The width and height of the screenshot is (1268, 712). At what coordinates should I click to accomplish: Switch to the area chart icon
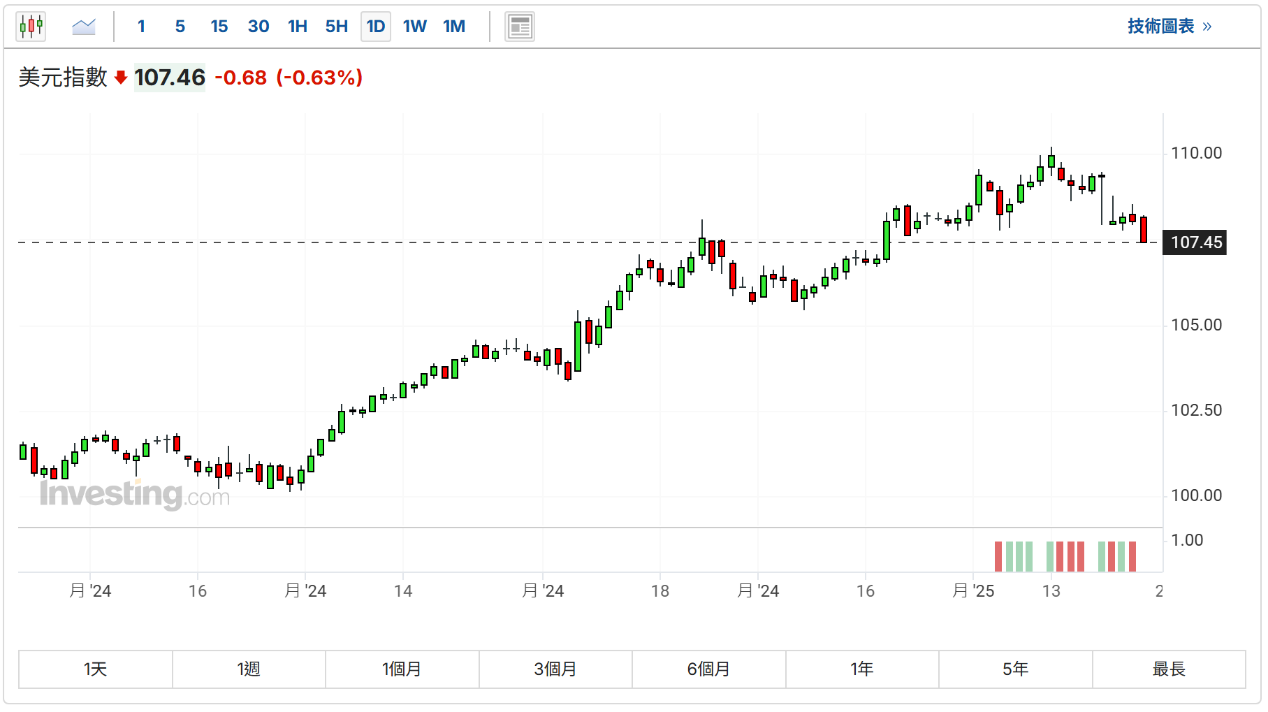click(x=84, y=27)
